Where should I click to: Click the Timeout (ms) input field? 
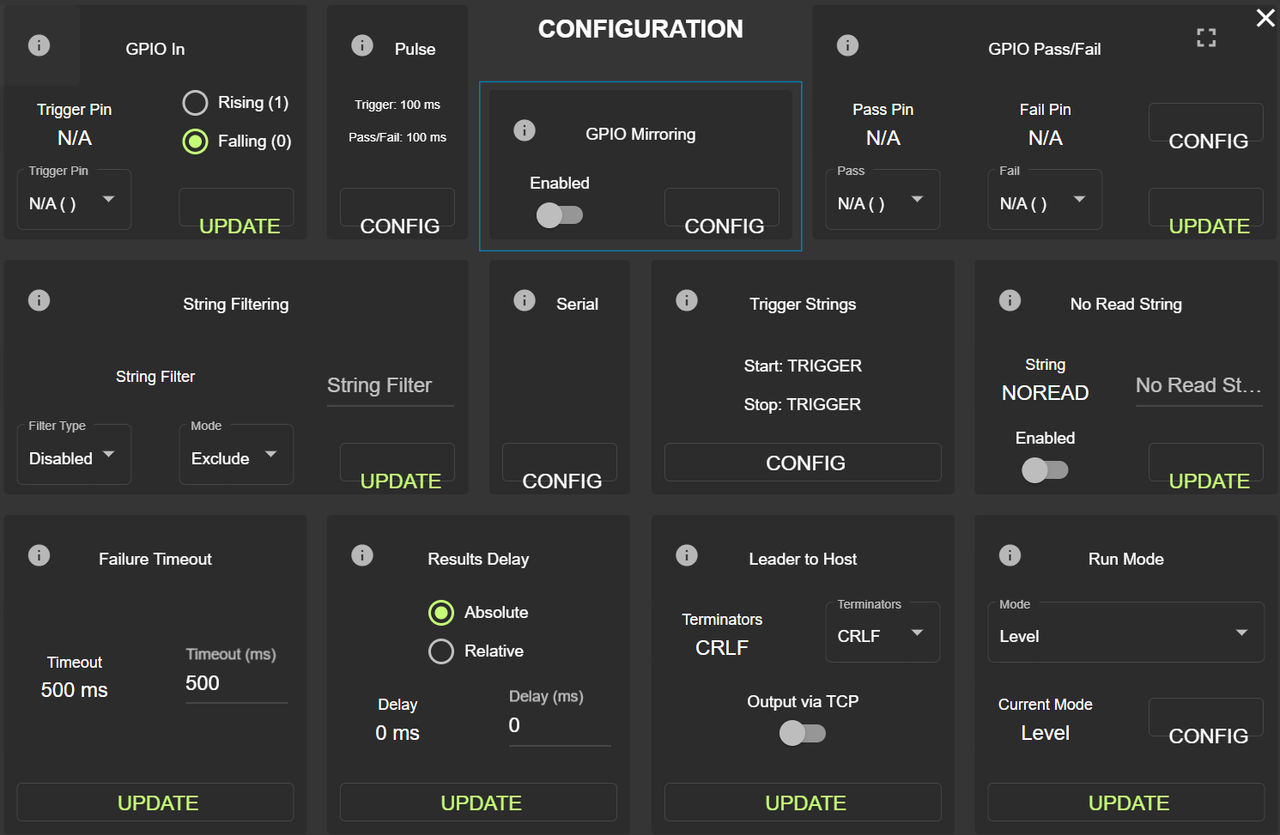[236, 683]
